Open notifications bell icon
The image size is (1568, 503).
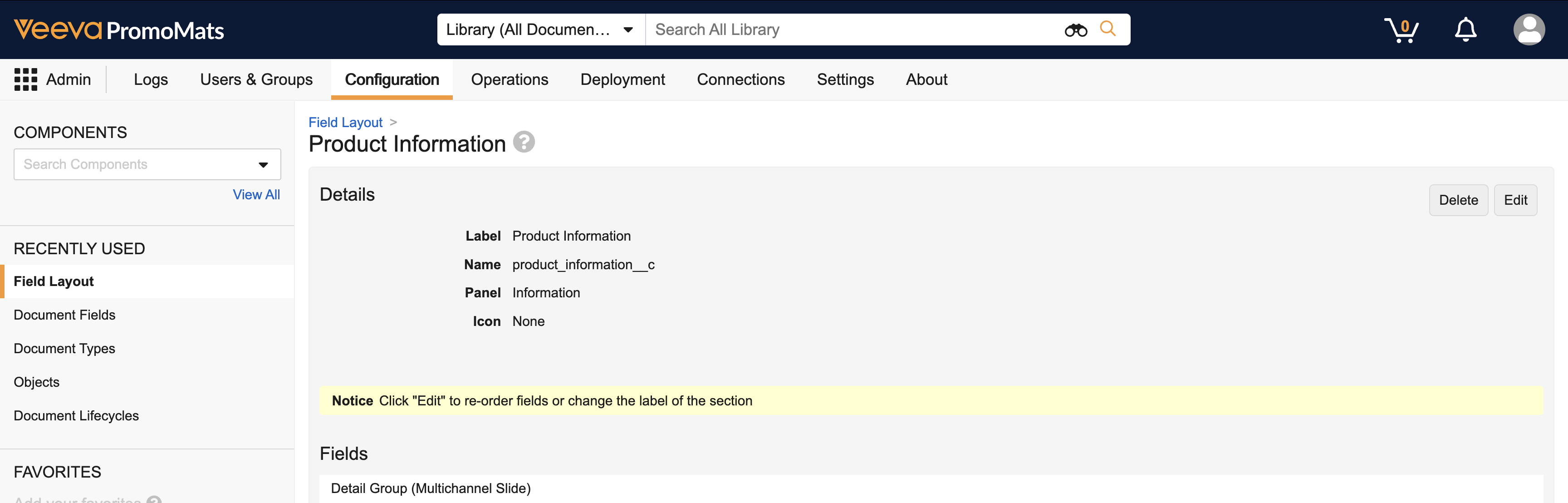tap(1465, 30)
